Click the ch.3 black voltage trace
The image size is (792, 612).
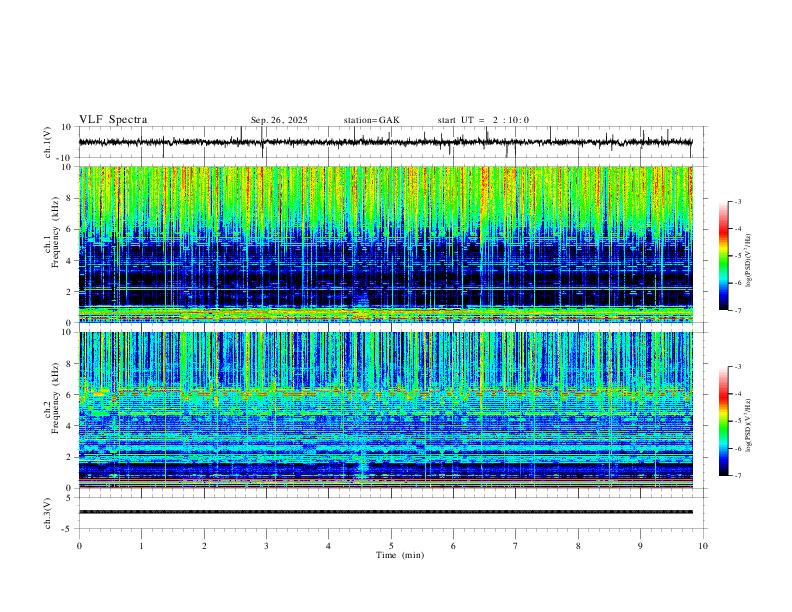pyautogui.click(x=386, y=512)
